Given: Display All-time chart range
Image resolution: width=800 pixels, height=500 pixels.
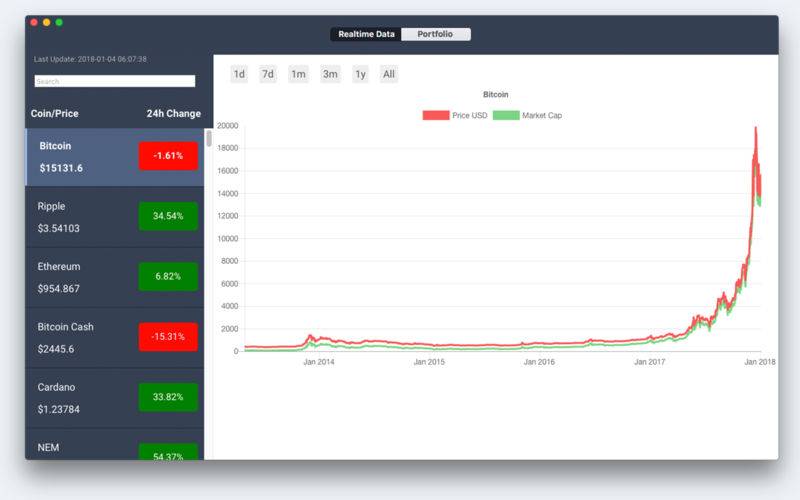Looking at the screenshot, I should (389, 74).
